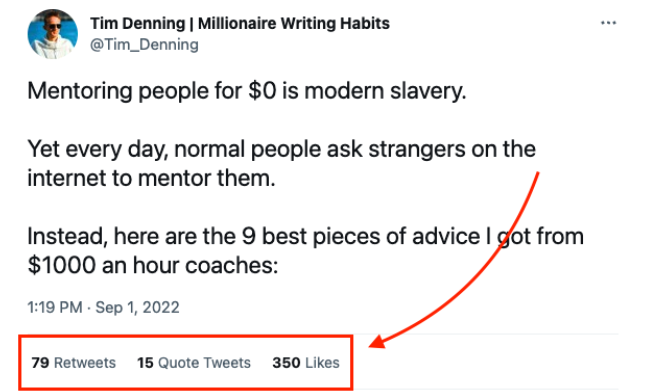Click the 1:19 PM timestamp

[x=55, y=307]
